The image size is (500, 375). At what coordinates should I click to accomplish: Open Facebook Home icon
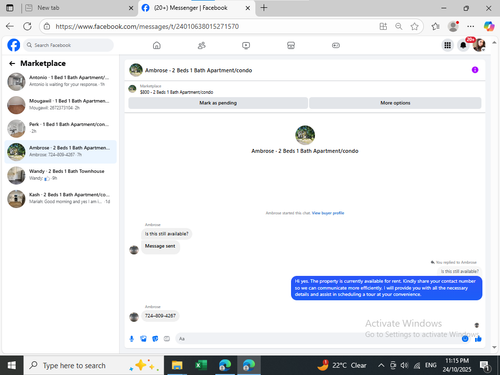(157, 45)
